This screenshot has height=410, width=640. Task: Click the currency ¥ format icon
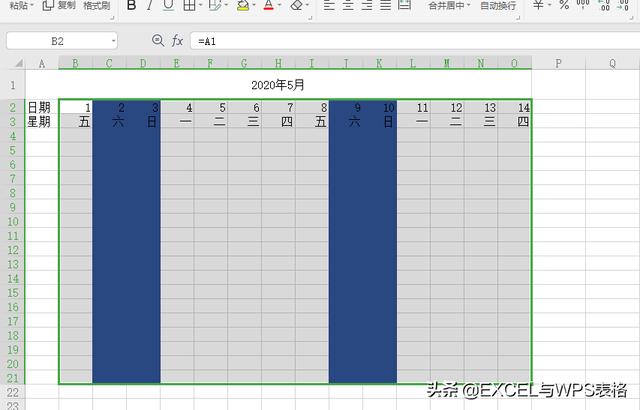[538, 5]
